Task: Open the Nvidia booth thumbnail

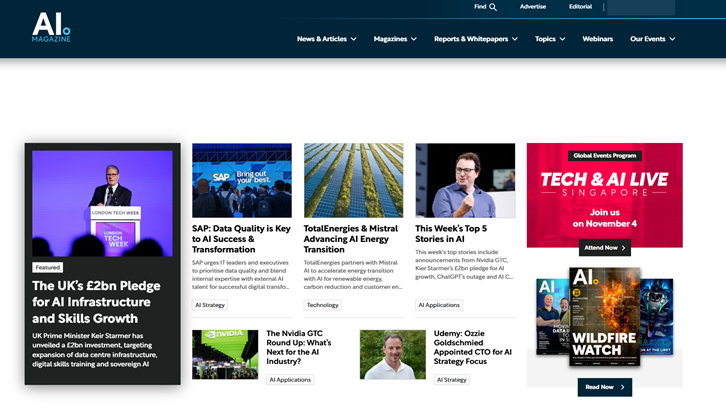Action: click(225, 354)
